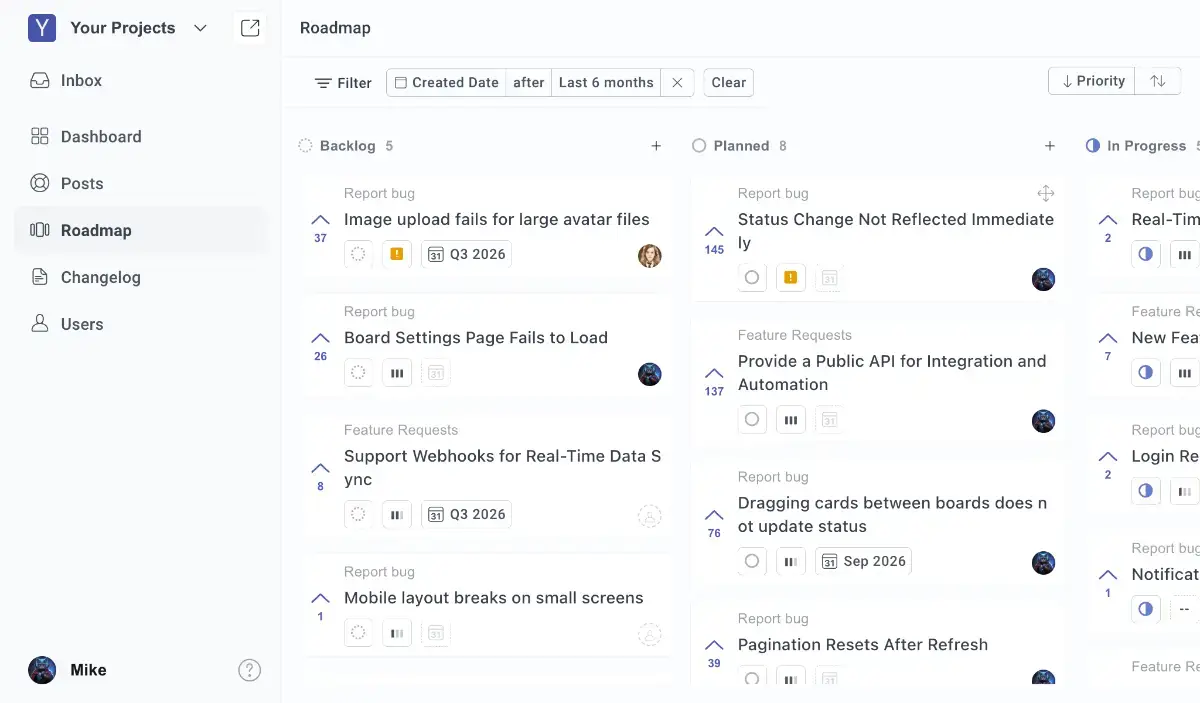Upvote 'Dragging cards between boards' post
This screenshot has width=1200, height=703.
714,524
